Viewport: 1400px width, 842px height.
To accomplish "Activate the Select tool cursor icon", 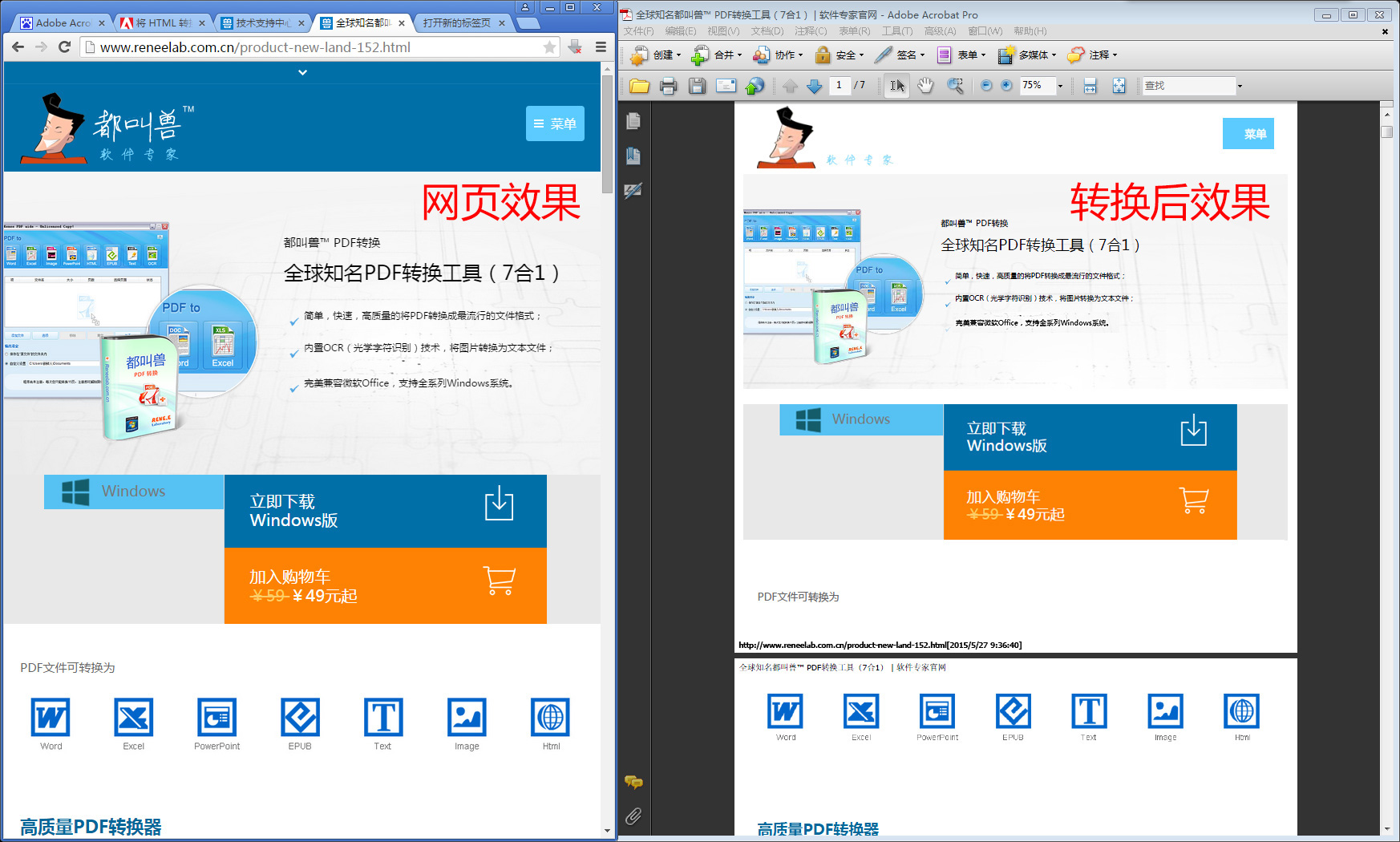I will coord(897,86).
